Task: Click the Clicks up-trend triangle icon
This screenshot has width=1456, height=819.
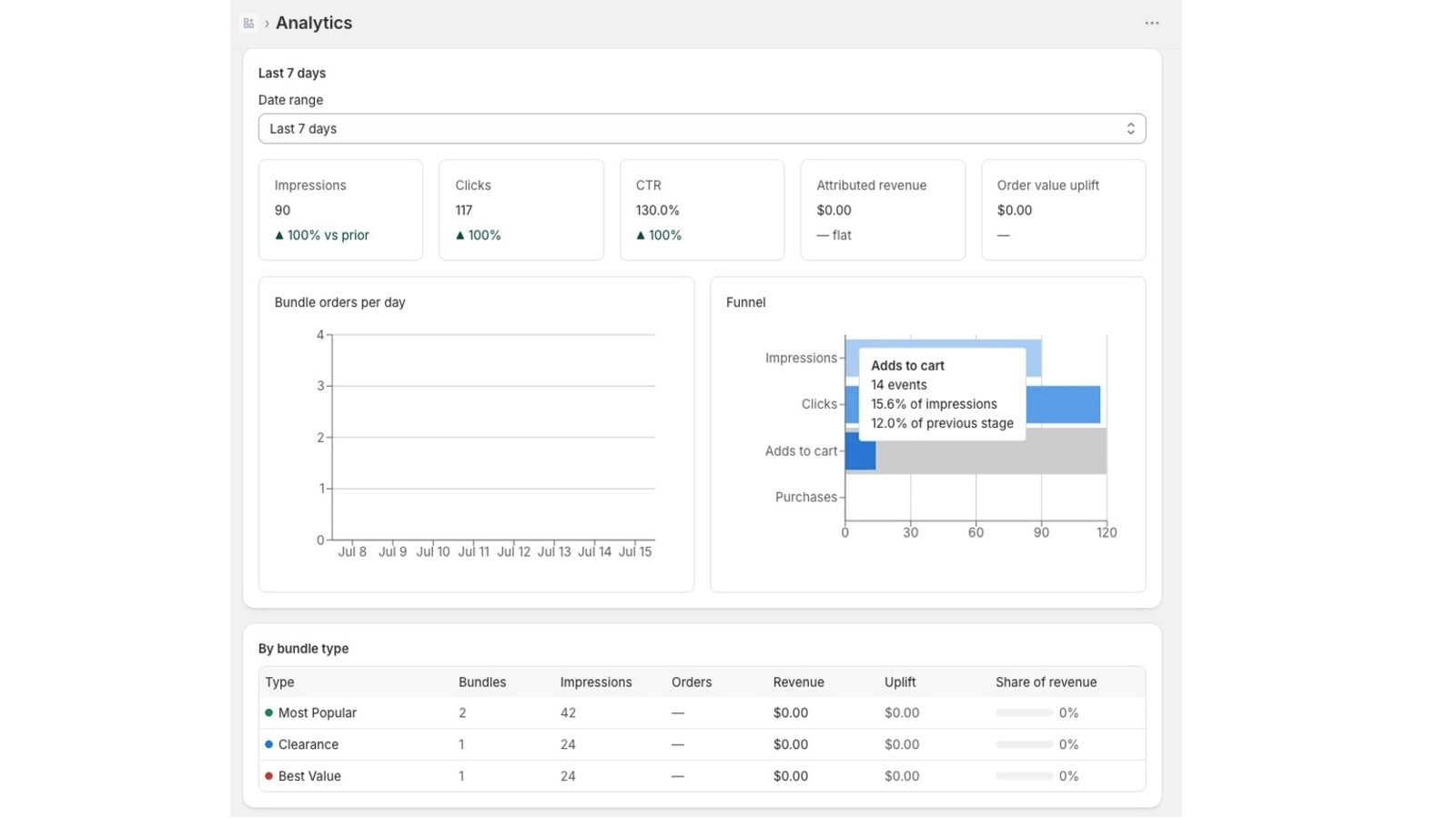Action: pyautogui.click(x=460, y=236)
